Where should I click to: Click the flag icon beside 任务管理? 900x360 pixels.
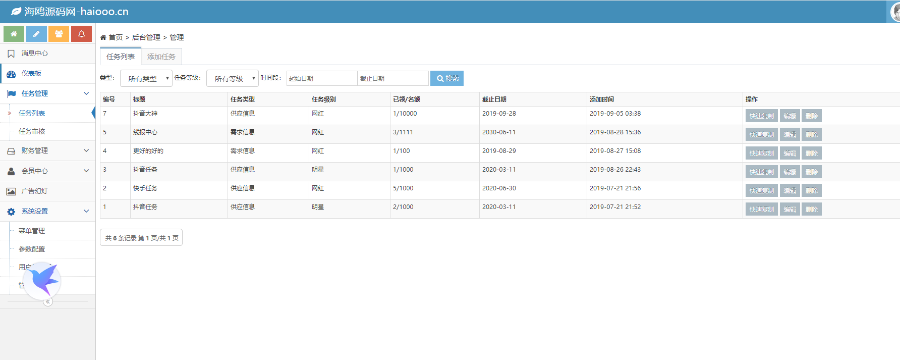[11, 94]
